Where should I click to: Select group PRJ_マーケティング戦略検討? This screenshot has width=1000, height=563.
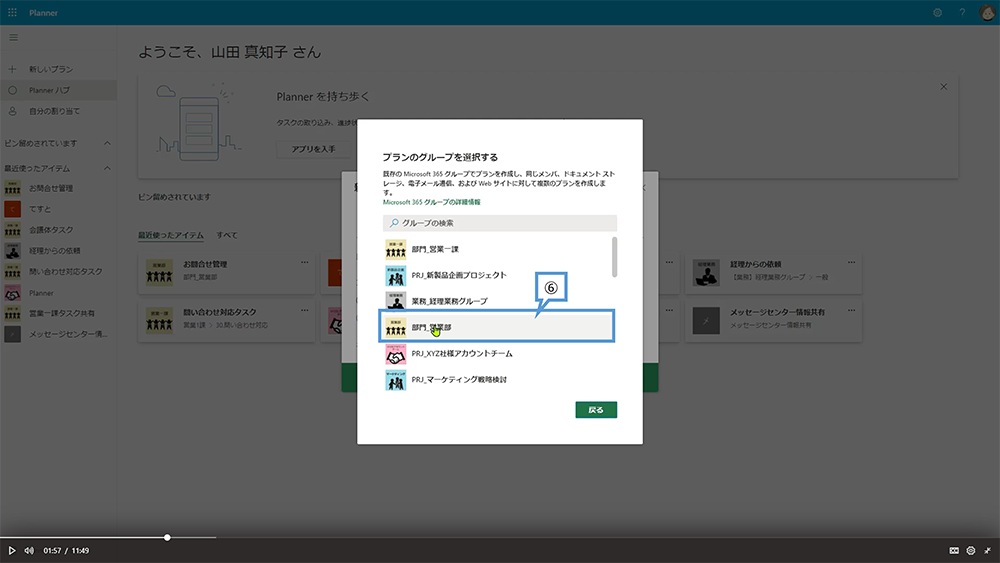tap(497, 379)
